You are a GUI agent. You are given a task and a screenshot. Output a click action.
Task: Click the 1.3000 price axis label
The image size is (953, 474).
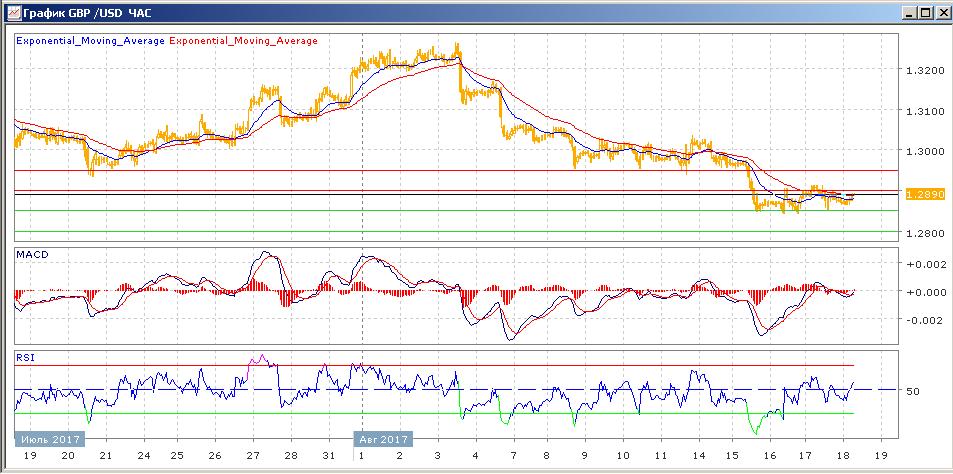(921, 152)
